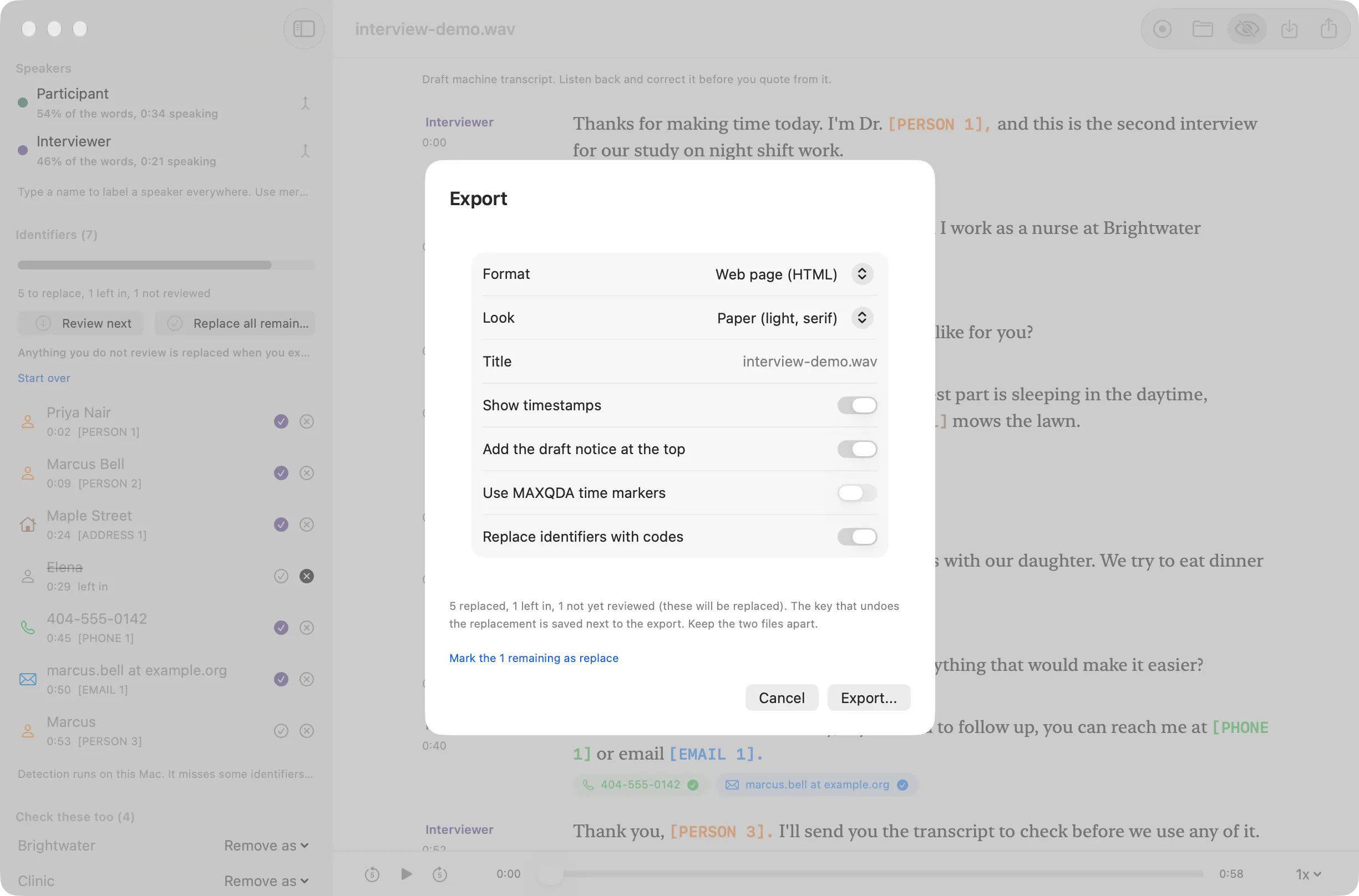
Task: Open the folder toolbar icon
Action: [x=1203, y=29]
